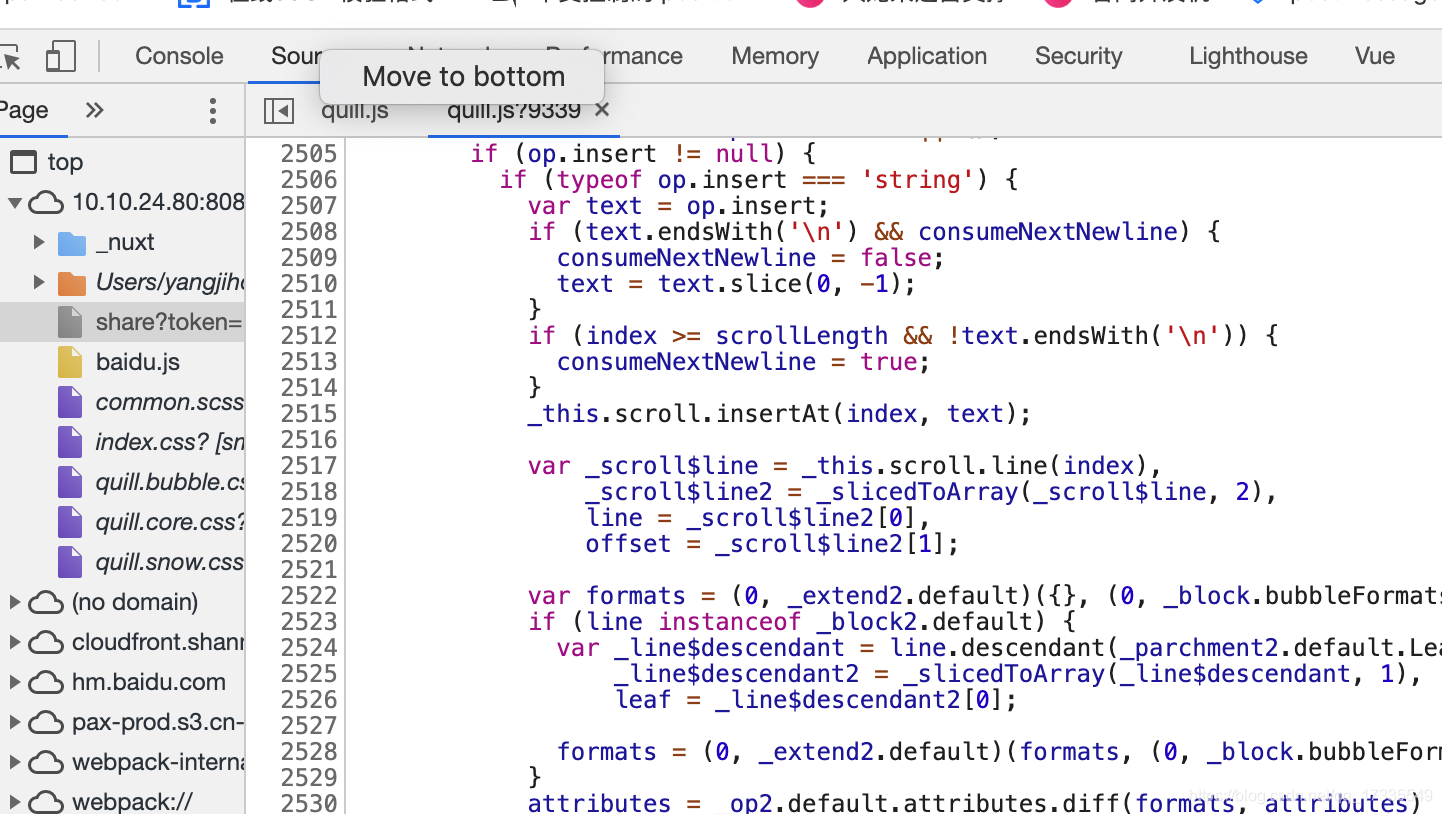The image size is (1442, 814).
Task: Expand the (no domain) node
Action: coord(15,602)
